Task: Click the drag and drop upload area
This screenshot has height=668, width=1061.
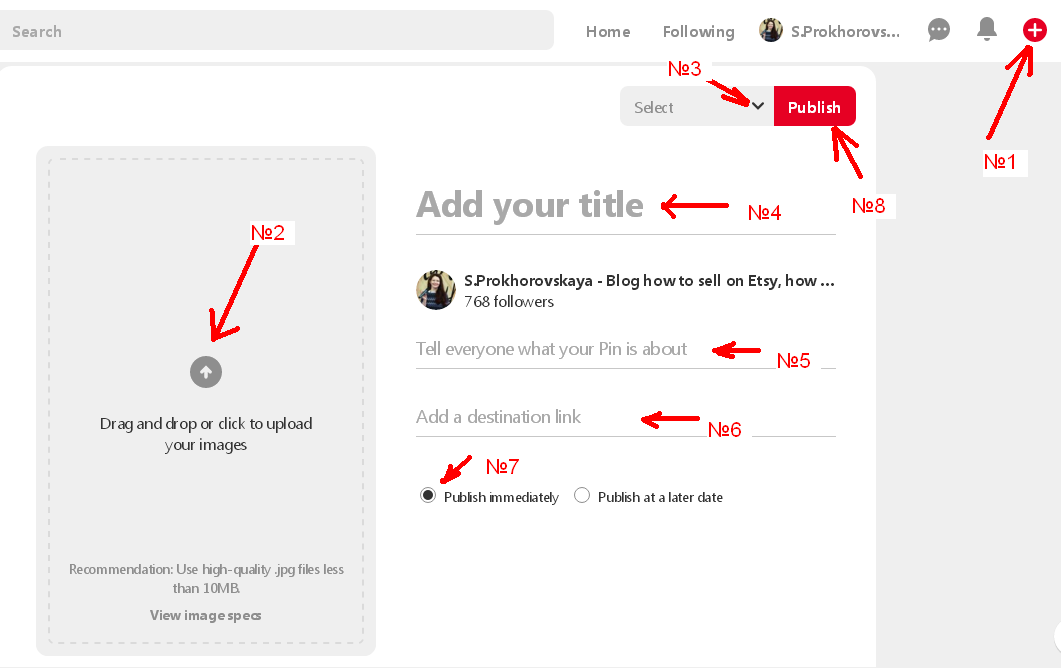Action: click(x=206, y=401)
